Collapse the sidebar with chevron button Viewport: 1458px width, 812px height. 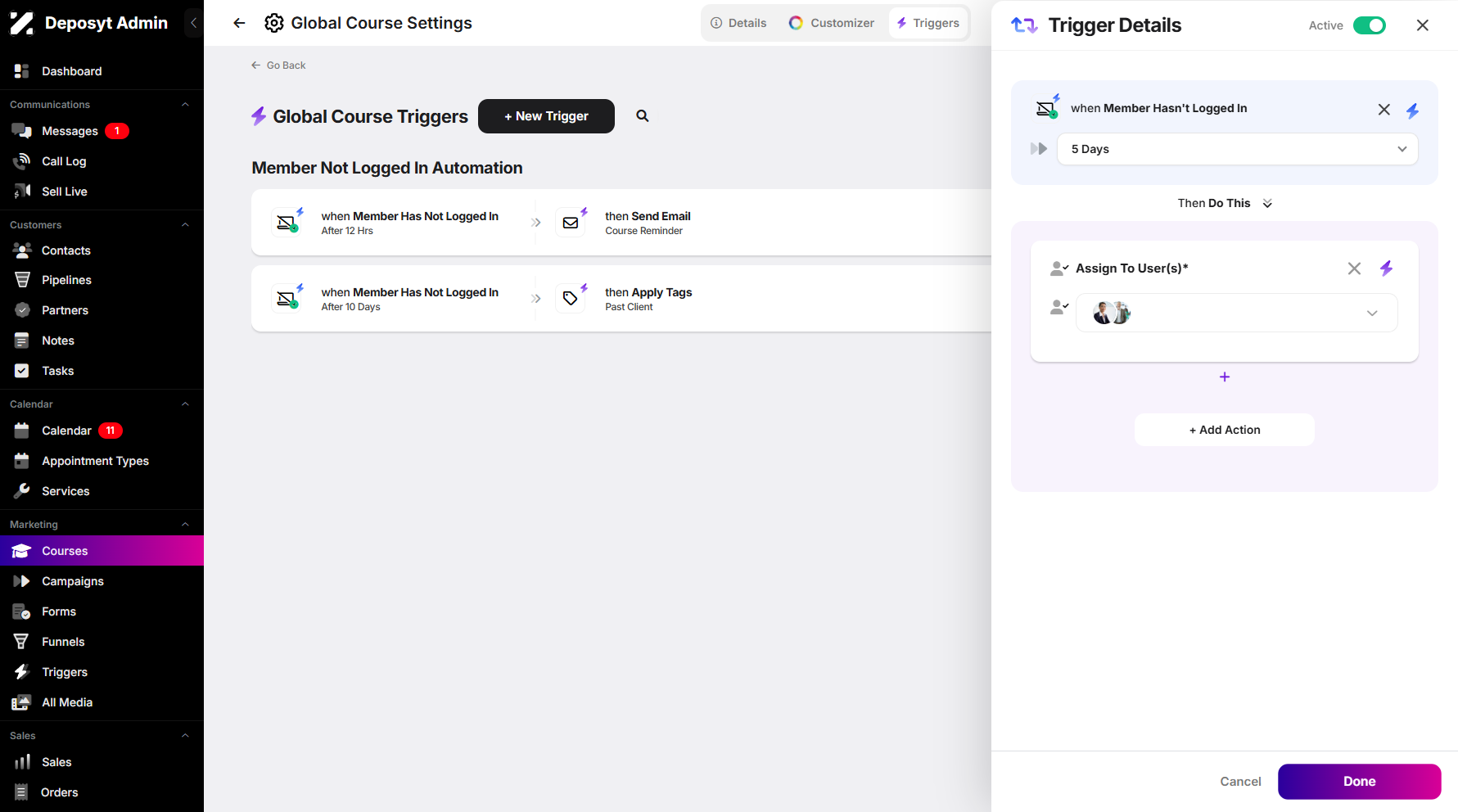pyautogui.click(x=194, y=23)
